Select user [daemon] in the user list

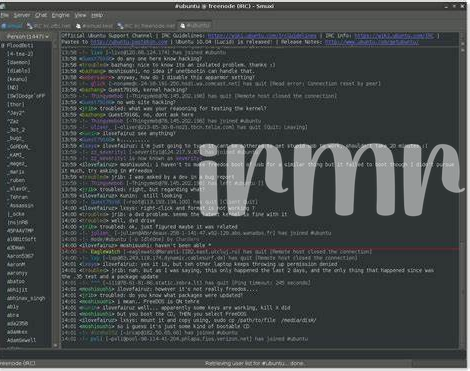coord(19,62)
